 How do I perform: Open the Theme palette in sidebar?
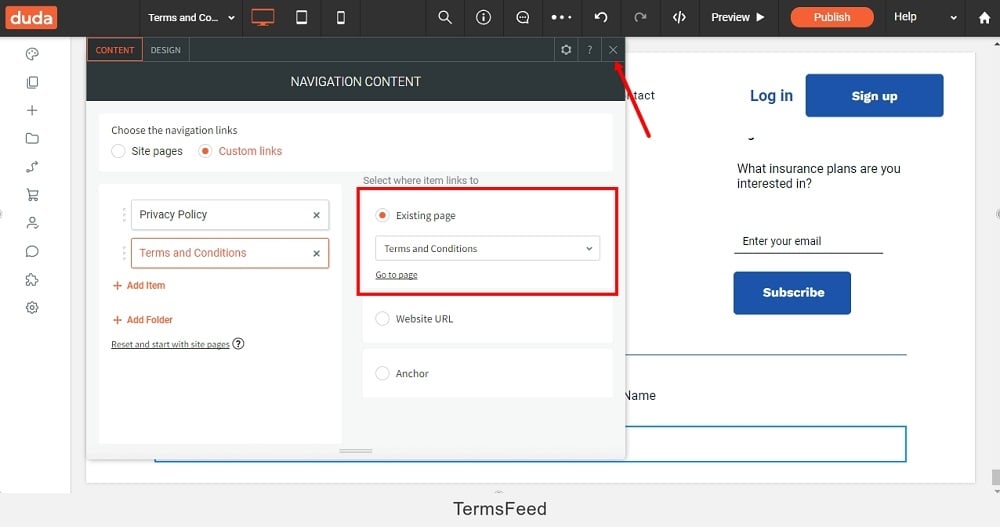tap(32, 54)
